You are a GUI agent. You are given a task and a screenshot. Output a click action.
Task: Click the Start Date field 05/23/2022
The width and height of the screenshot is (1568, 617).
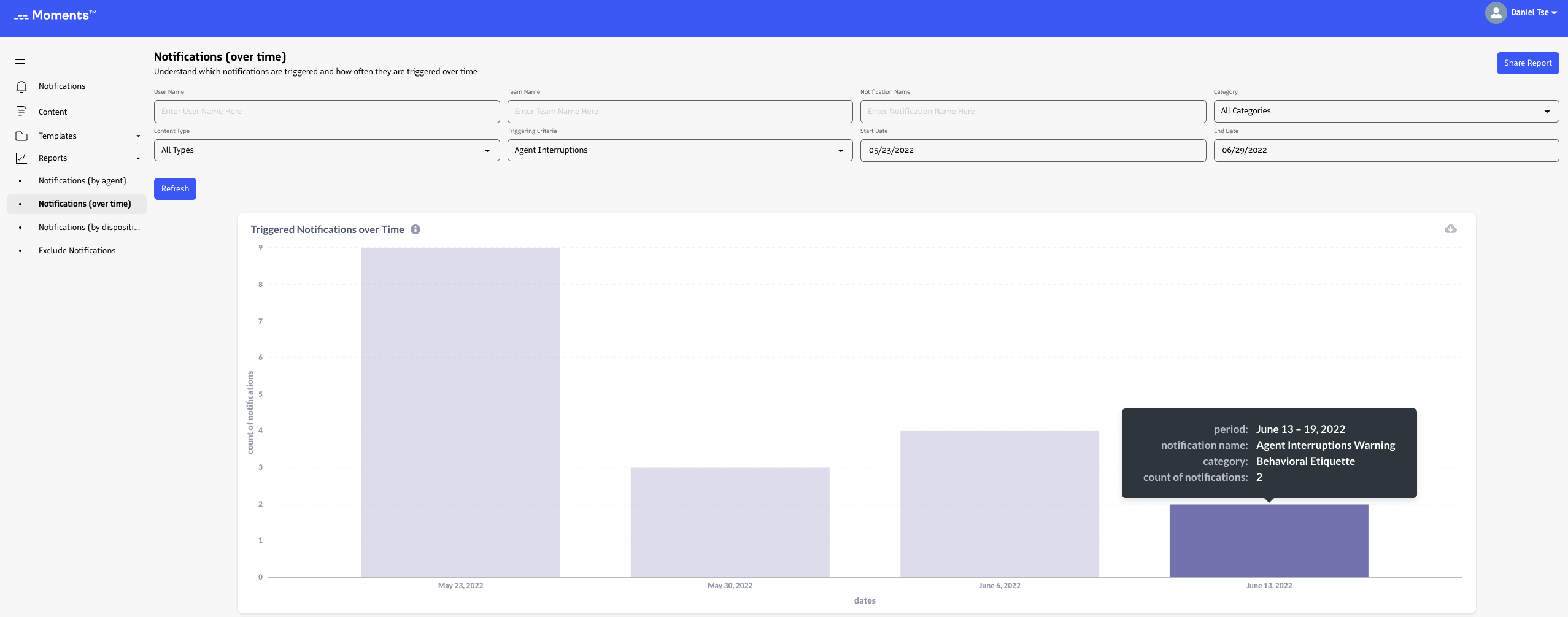pos(1033,150)
